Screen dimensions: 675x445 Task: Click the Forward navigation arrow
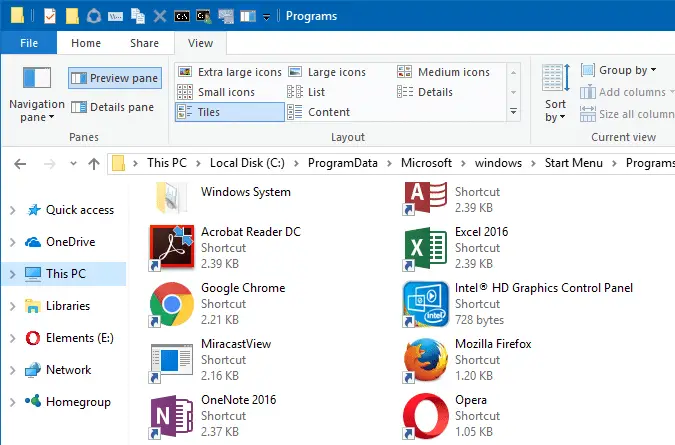pyautogui.click(x=50, y=164)
